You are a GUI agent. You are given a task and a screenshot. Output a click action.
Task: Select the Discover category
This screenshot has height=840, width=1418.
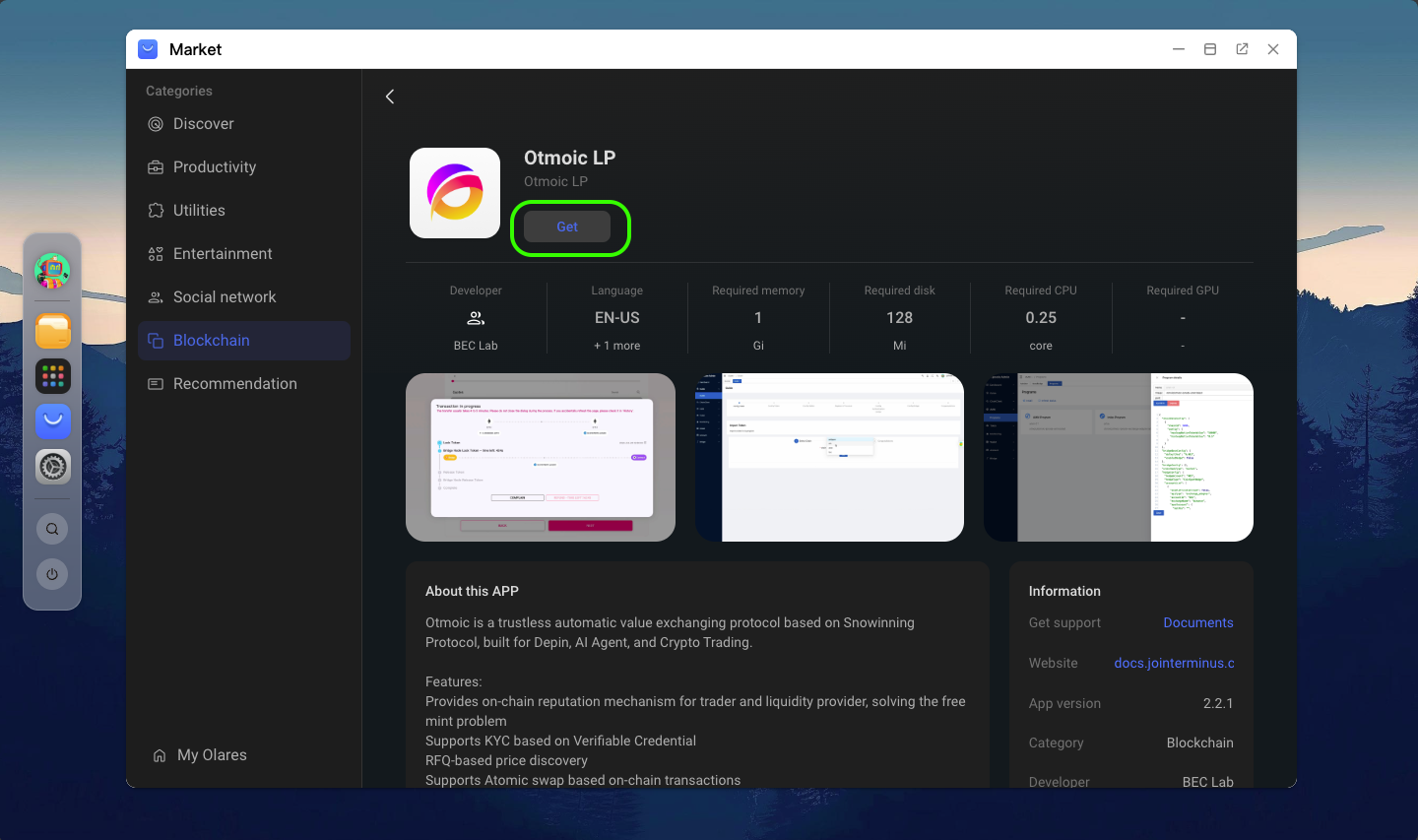click(x=204, y=124)
